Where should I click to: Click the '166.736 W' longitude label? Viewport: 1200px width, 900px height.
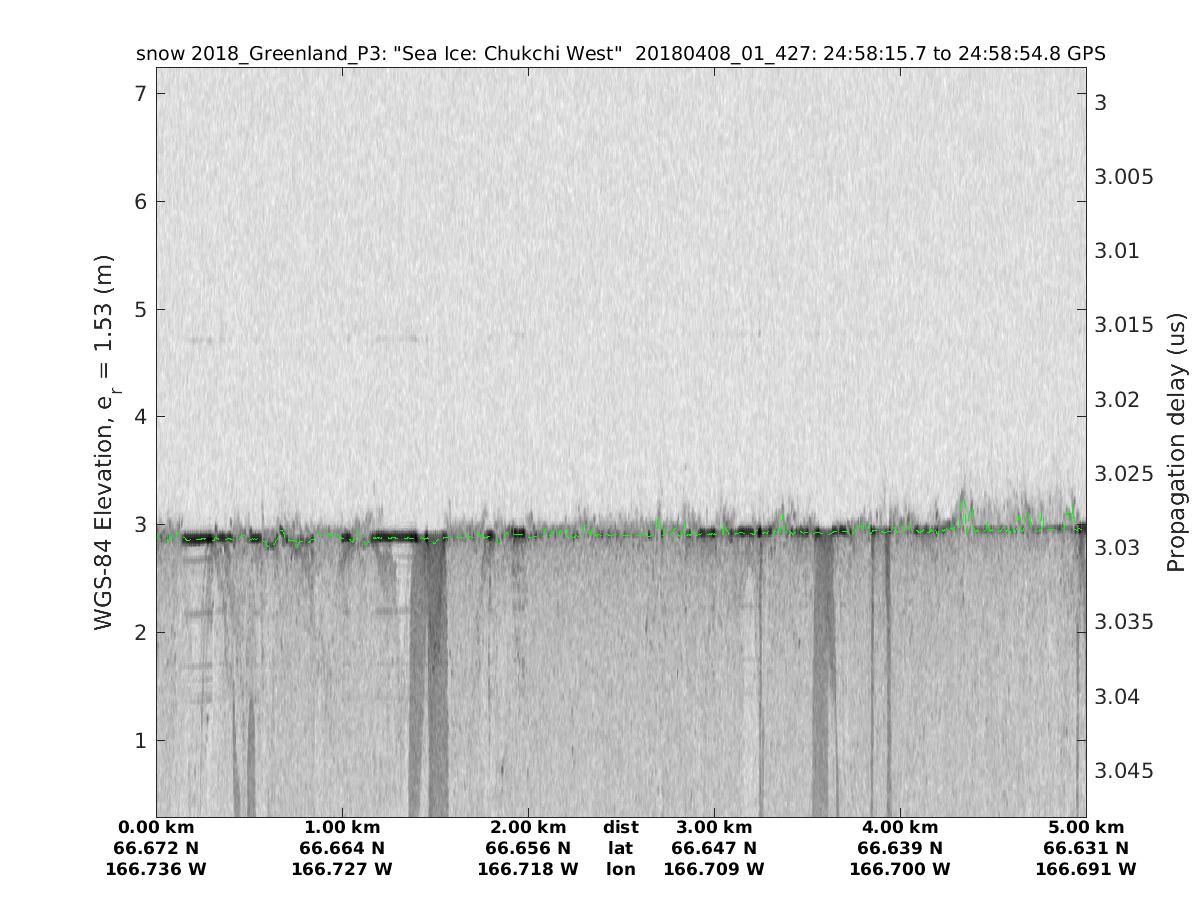(156, 870)
